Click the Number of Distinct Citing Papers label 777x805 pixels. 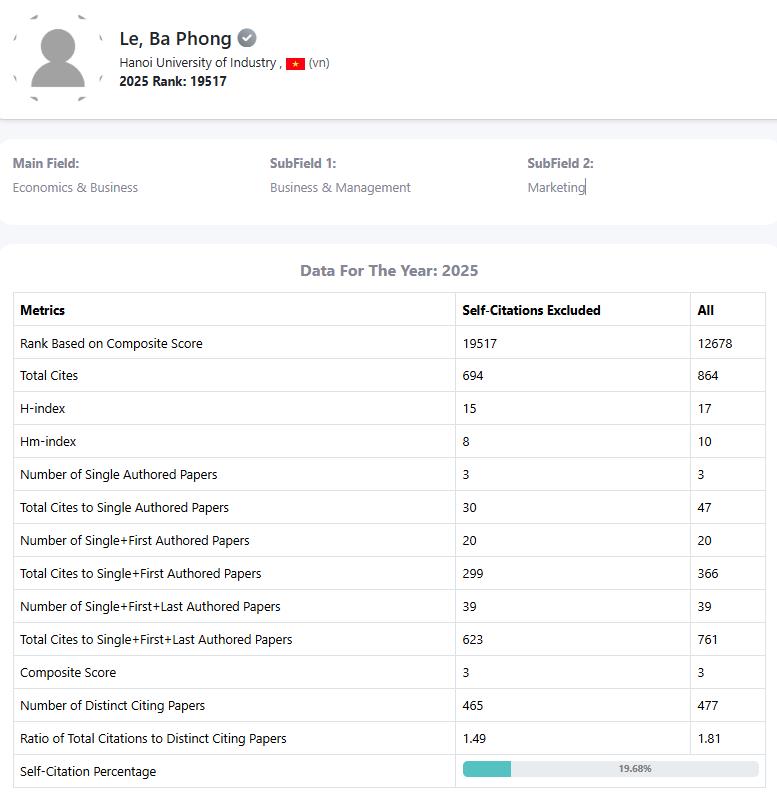tap(112, 705)
